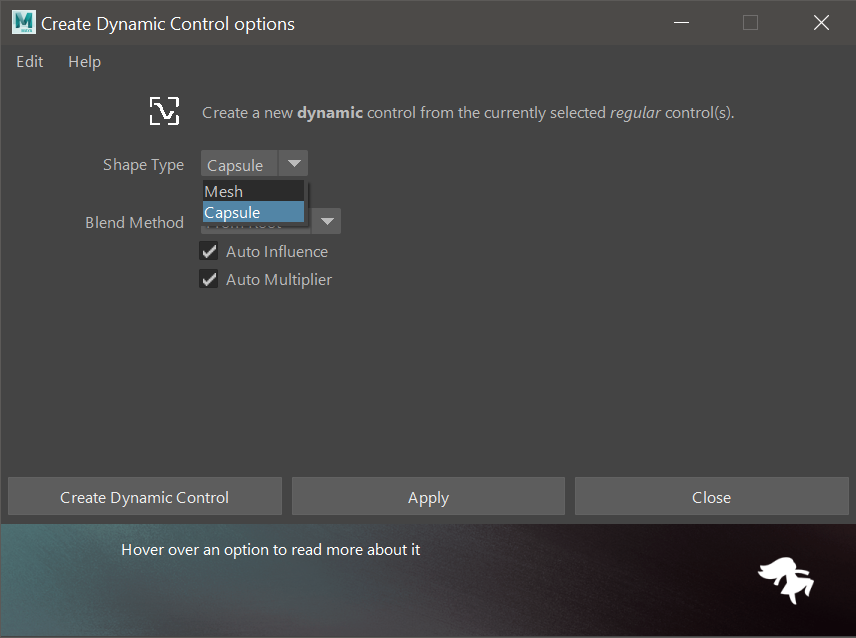The height and width of the screenshot is (638, 856).
Task: Click the Apply button
Action: point(428,497)
